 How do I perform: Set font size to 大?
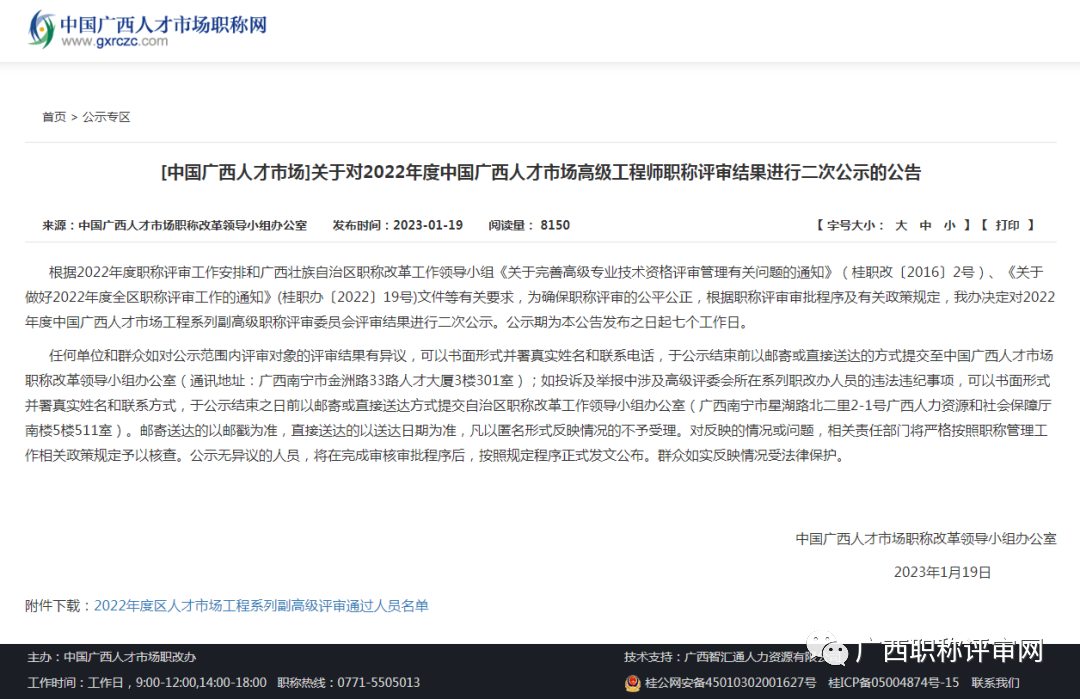tap(901, 225)
